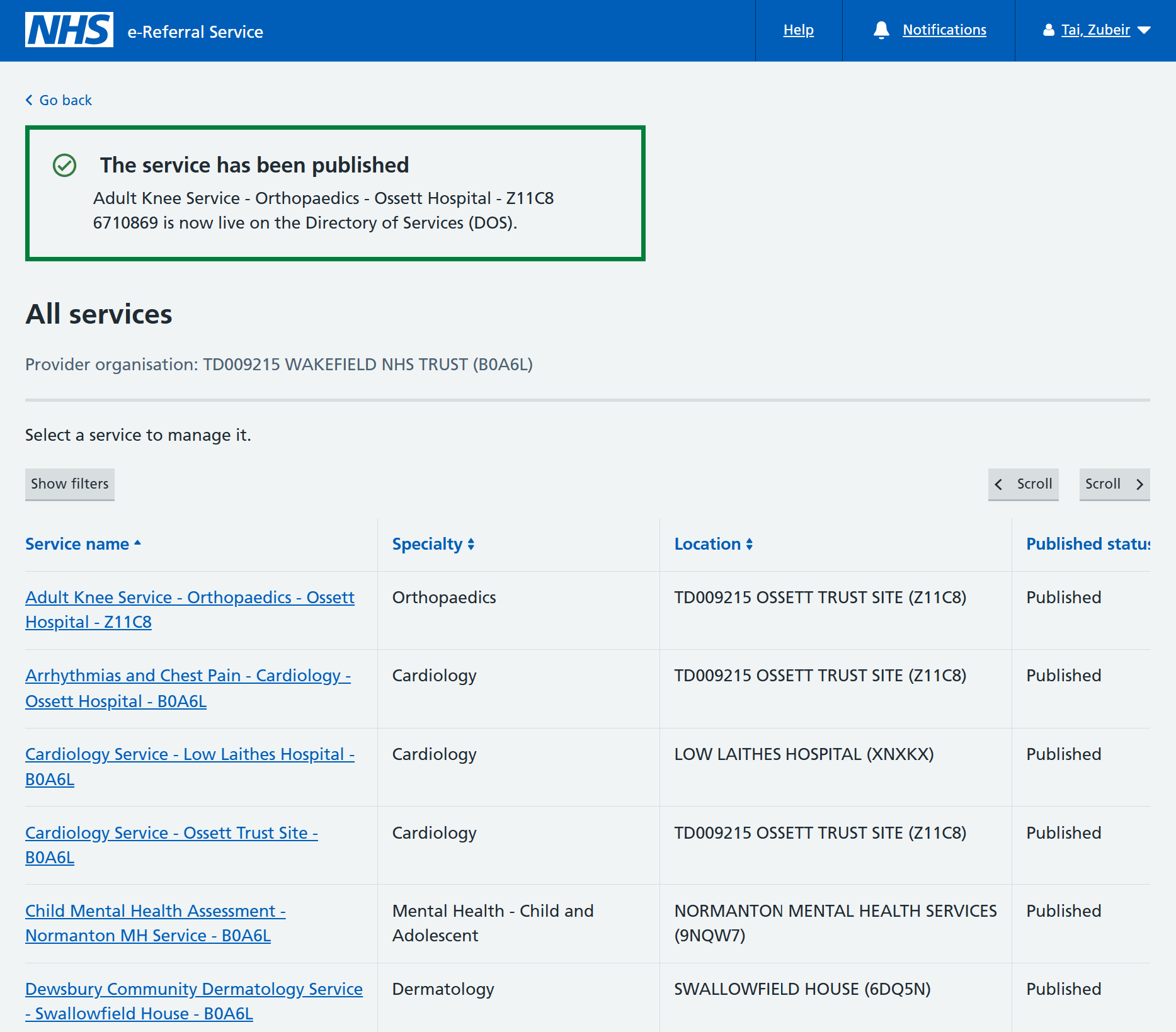Image resolution: width=1176 pixels, height=1032 pixels.
Task: Open Child Mental Health Assessment link
Action: 156,923
